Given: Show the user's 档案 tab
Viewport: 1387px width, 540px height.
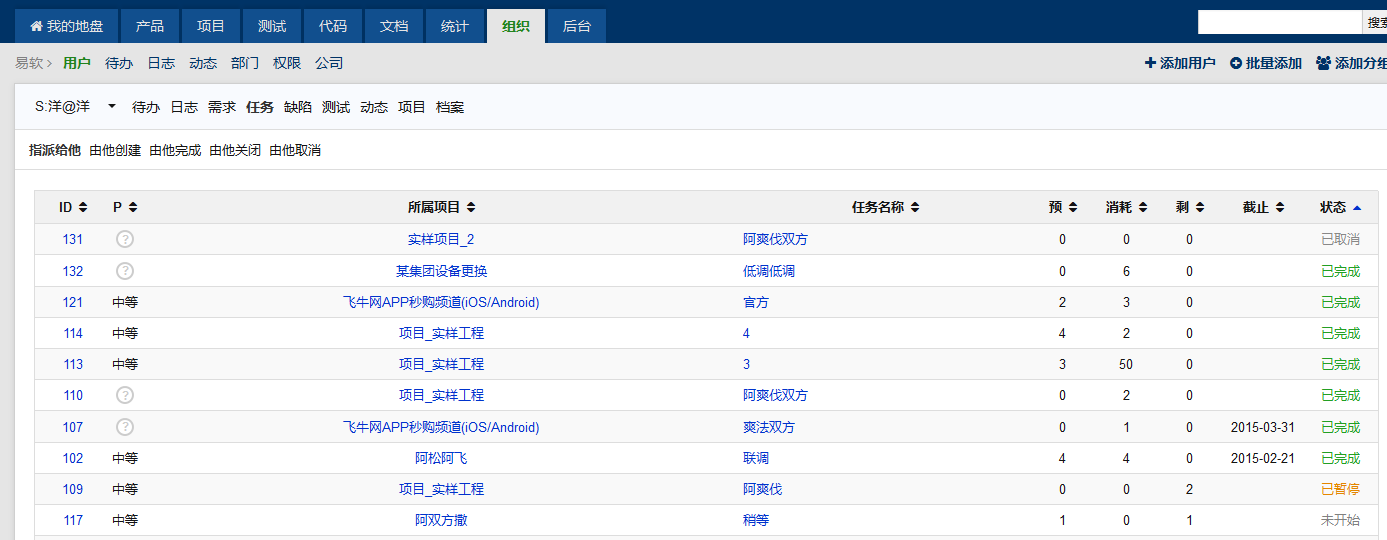Looking at the screenshot, I should click(450, 107).
